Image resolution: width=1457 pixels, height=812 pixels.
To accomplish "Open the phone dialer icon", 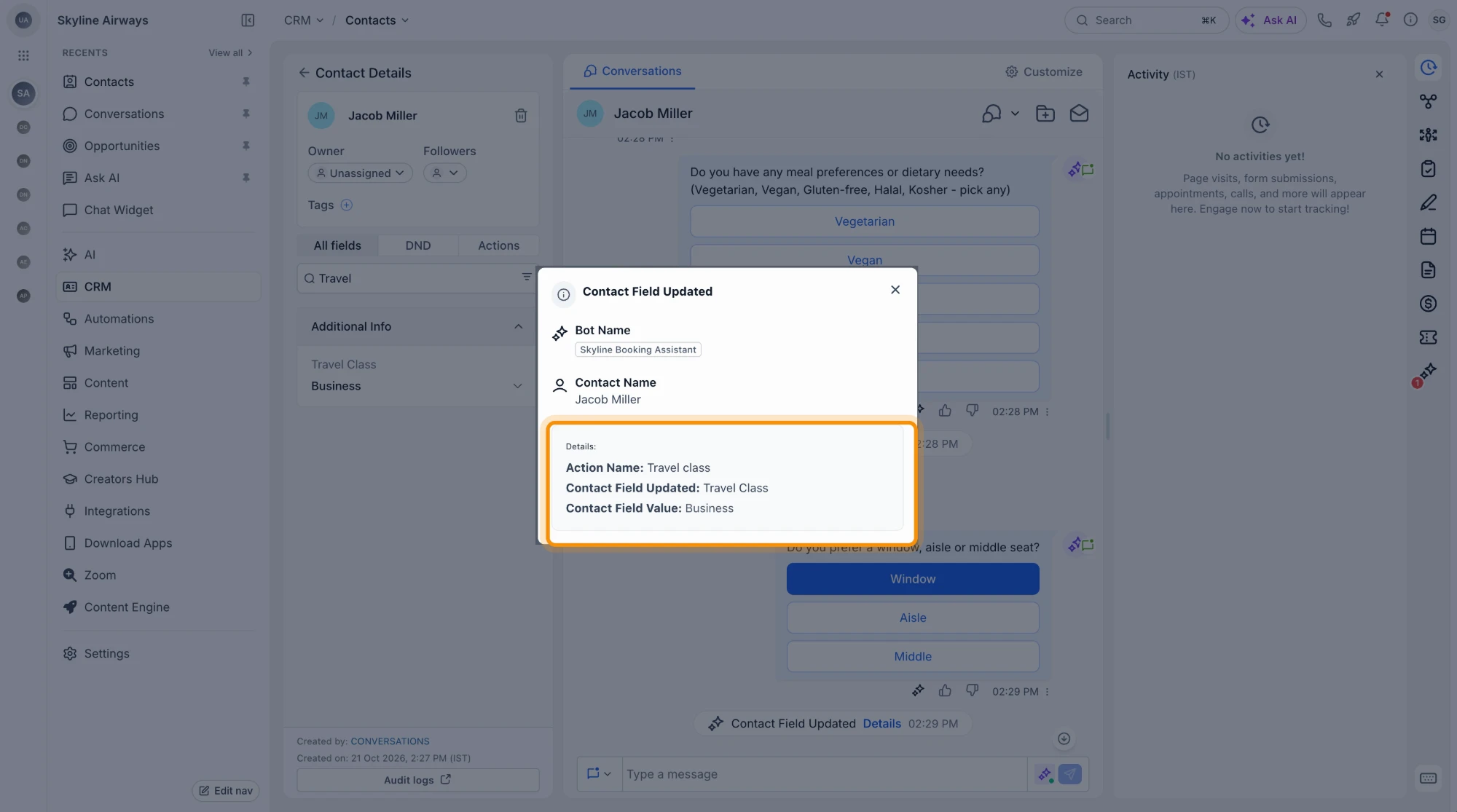I will coord(1324,20).
